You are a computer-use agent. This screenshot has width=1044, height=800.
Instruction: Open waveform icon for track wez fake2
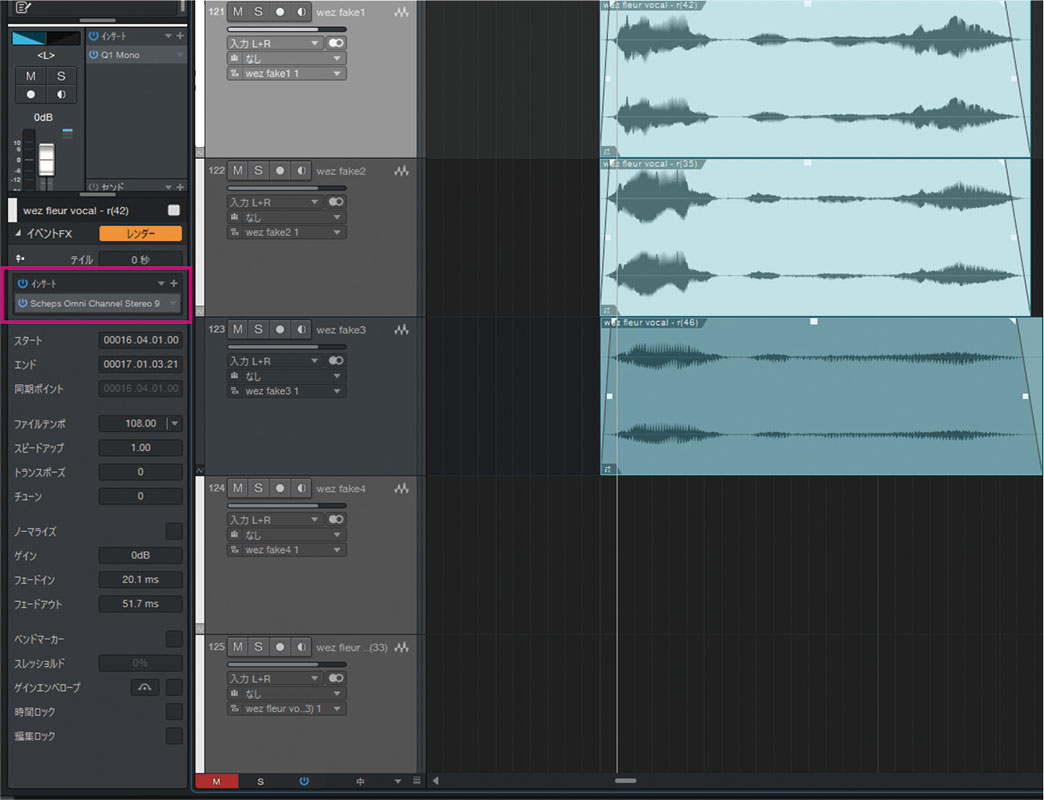401,171
